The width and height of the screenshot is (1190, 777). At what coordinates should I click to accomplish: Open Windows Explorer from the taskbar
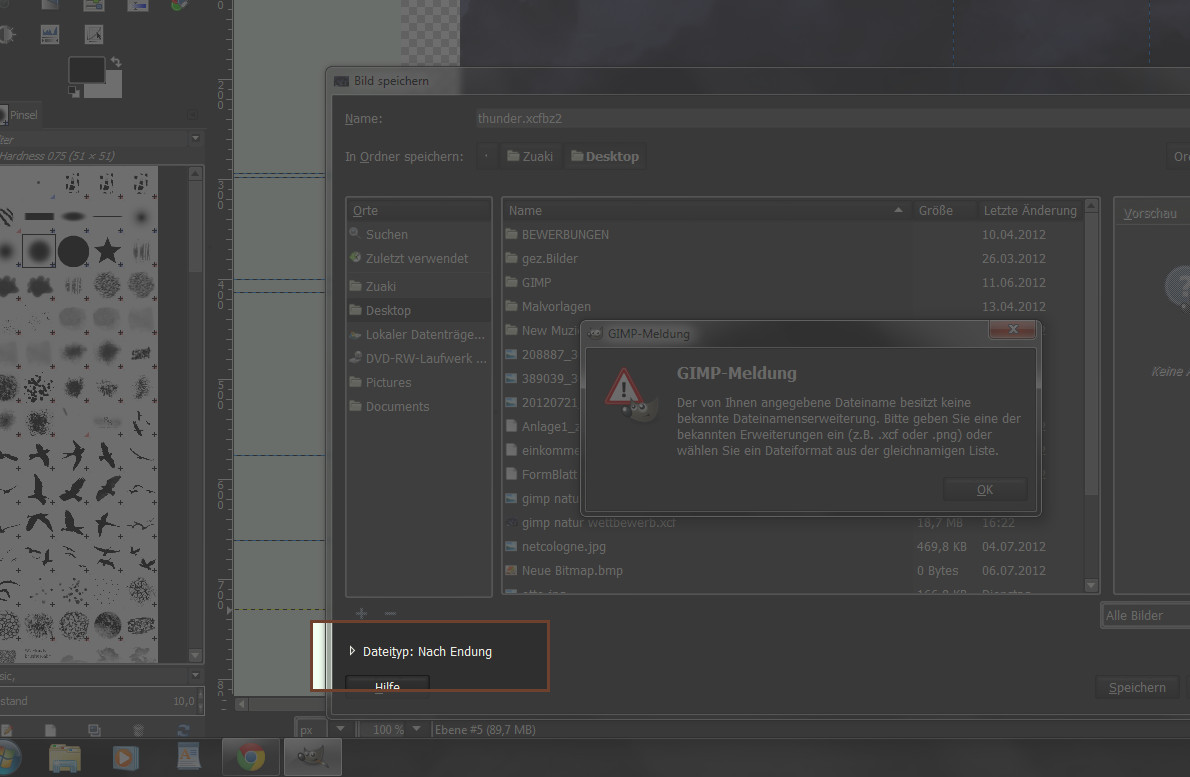click(65, 757)
